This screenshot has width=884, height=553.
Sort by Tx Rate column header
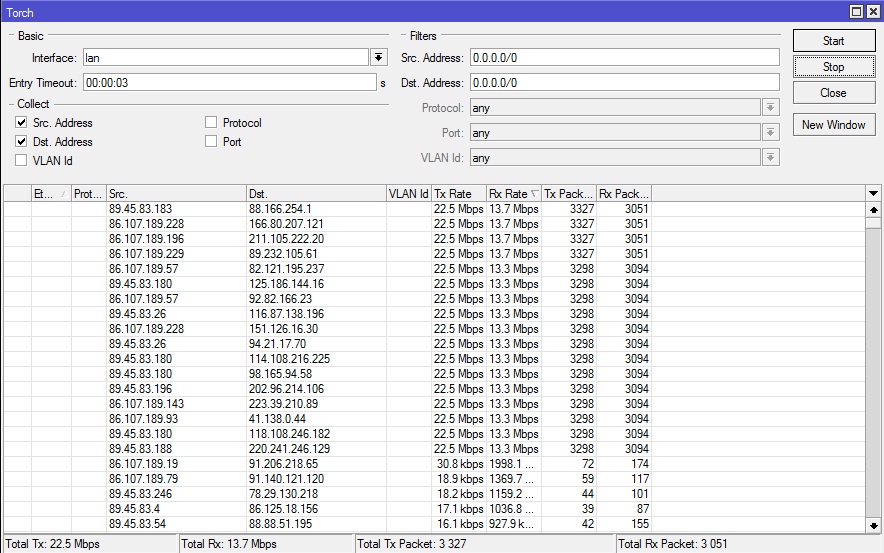coord(458,194)
